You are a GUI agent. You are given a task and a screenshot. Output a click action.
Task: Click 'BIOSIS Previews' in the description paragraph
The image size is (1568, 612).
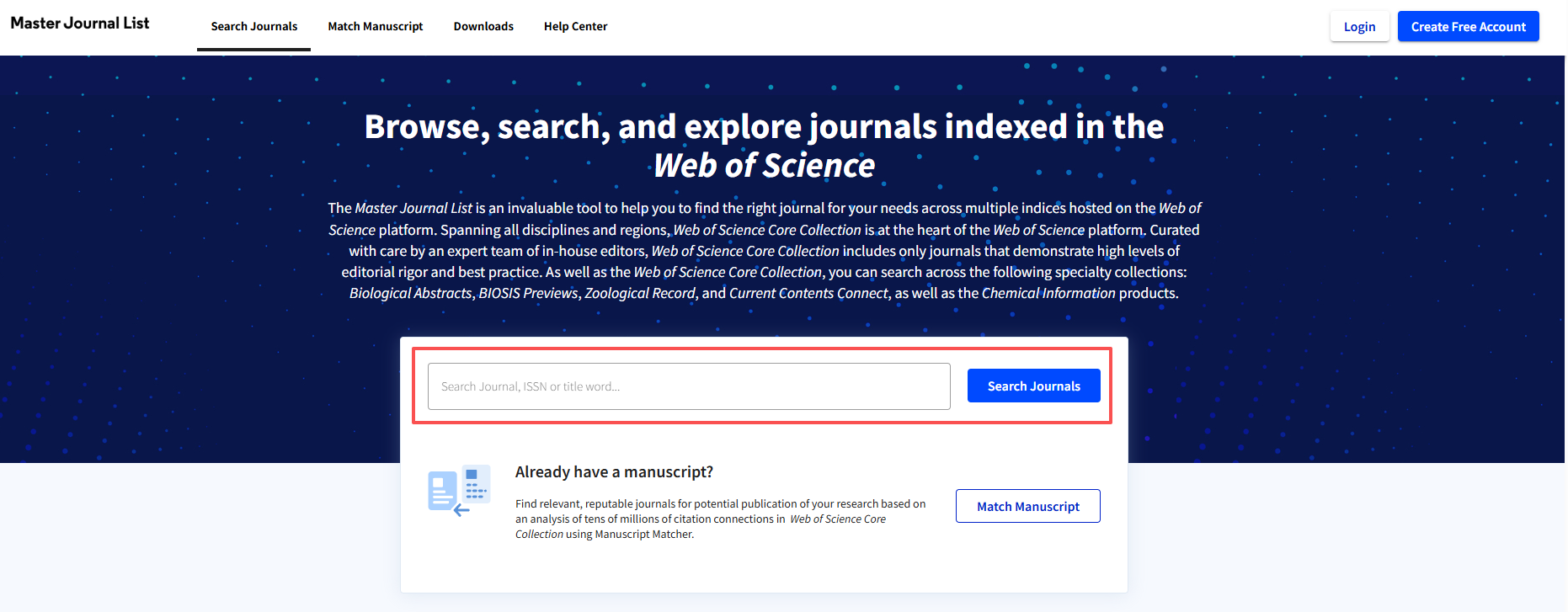[x=528, y=294]
